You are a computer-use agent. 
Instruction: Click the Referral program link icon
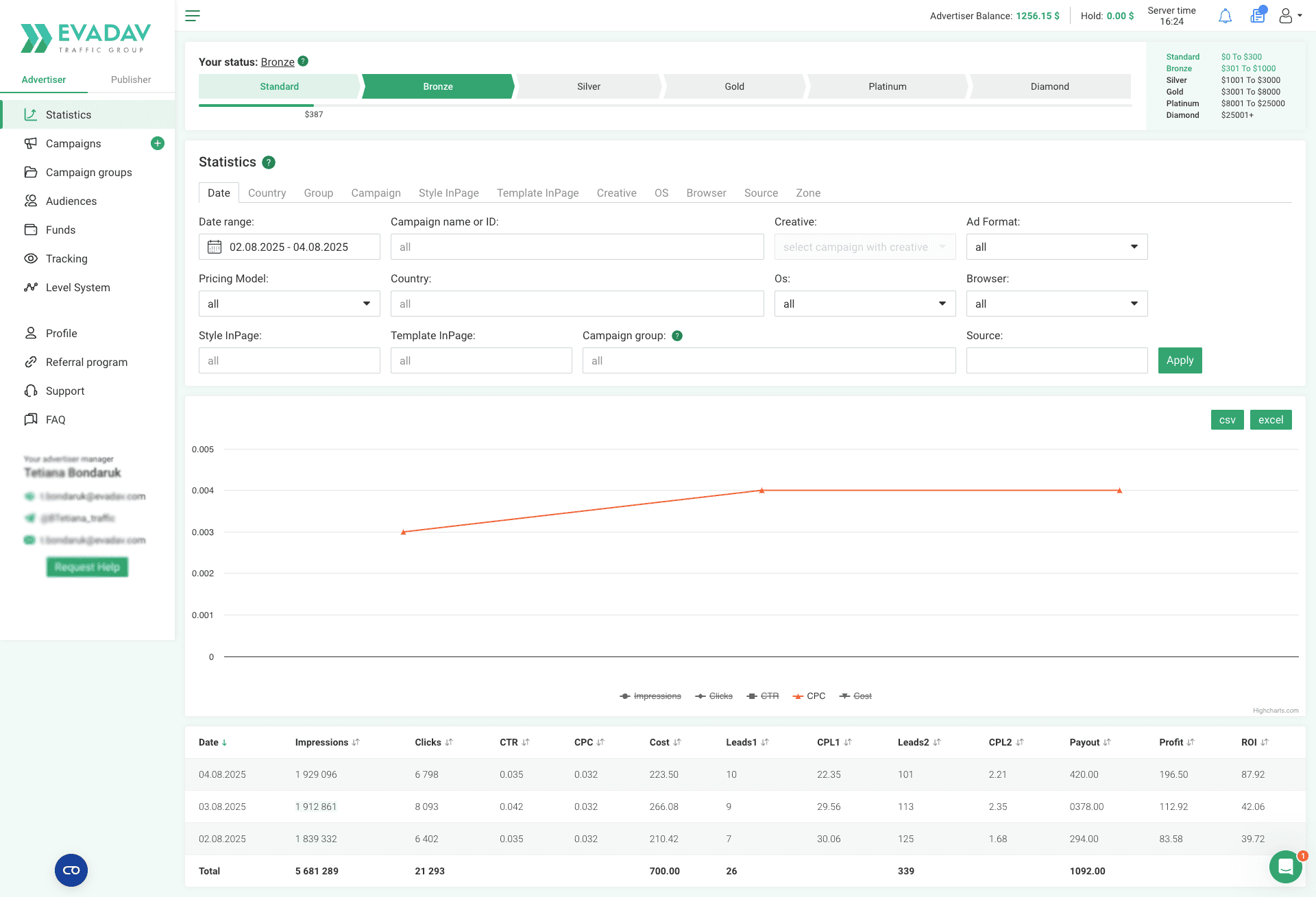pyautogui.click(x=30, y=362)
